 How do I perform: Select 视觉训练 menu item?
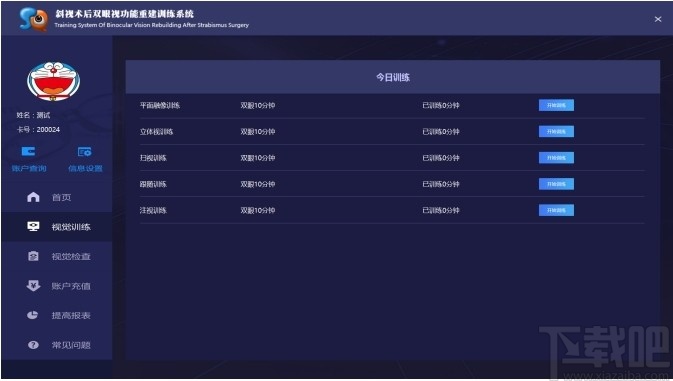pyautogui.click(x=57, y=227)
